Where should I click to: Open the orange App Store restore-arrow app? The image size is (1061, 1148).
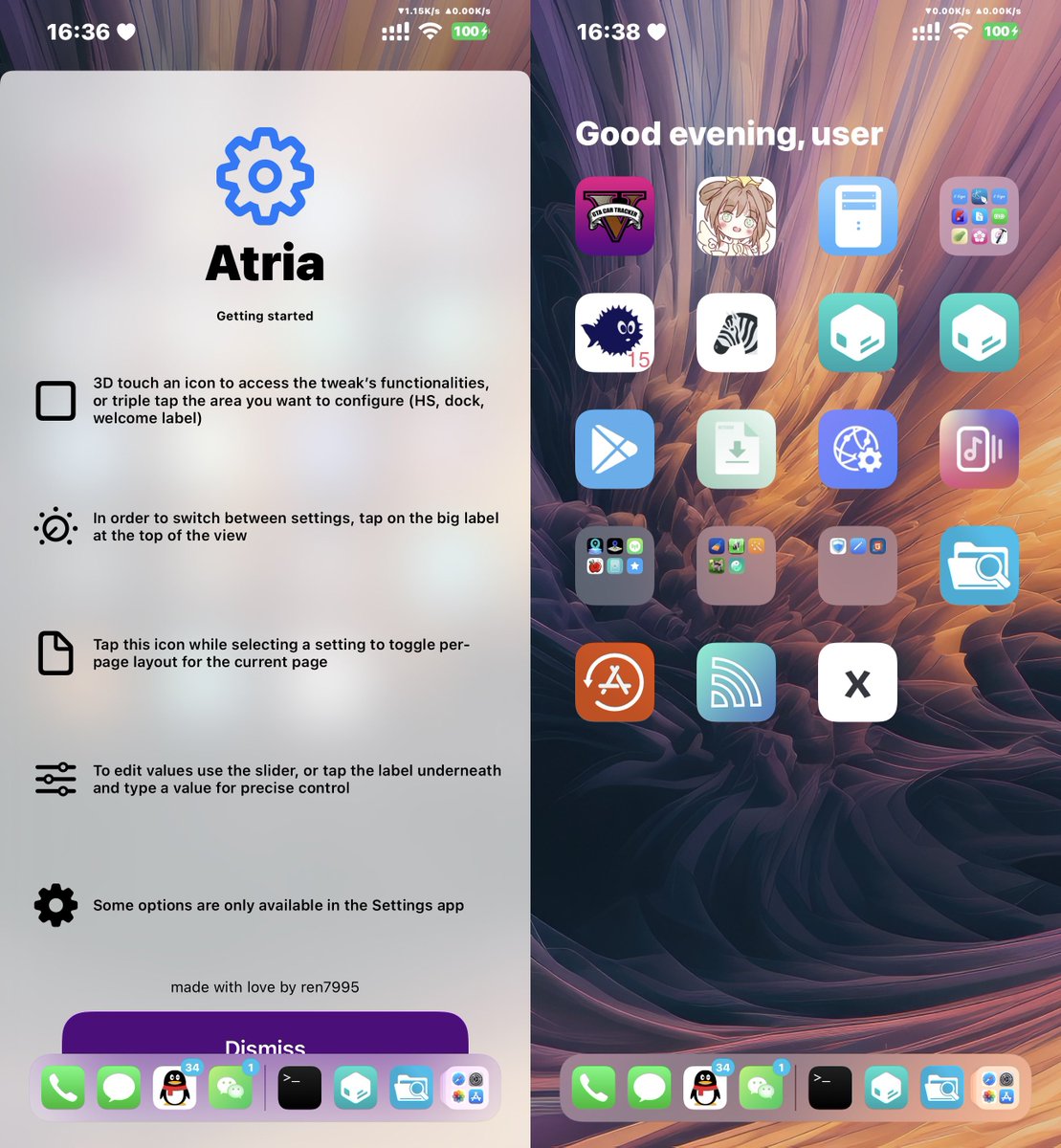(x=614, y=682)
